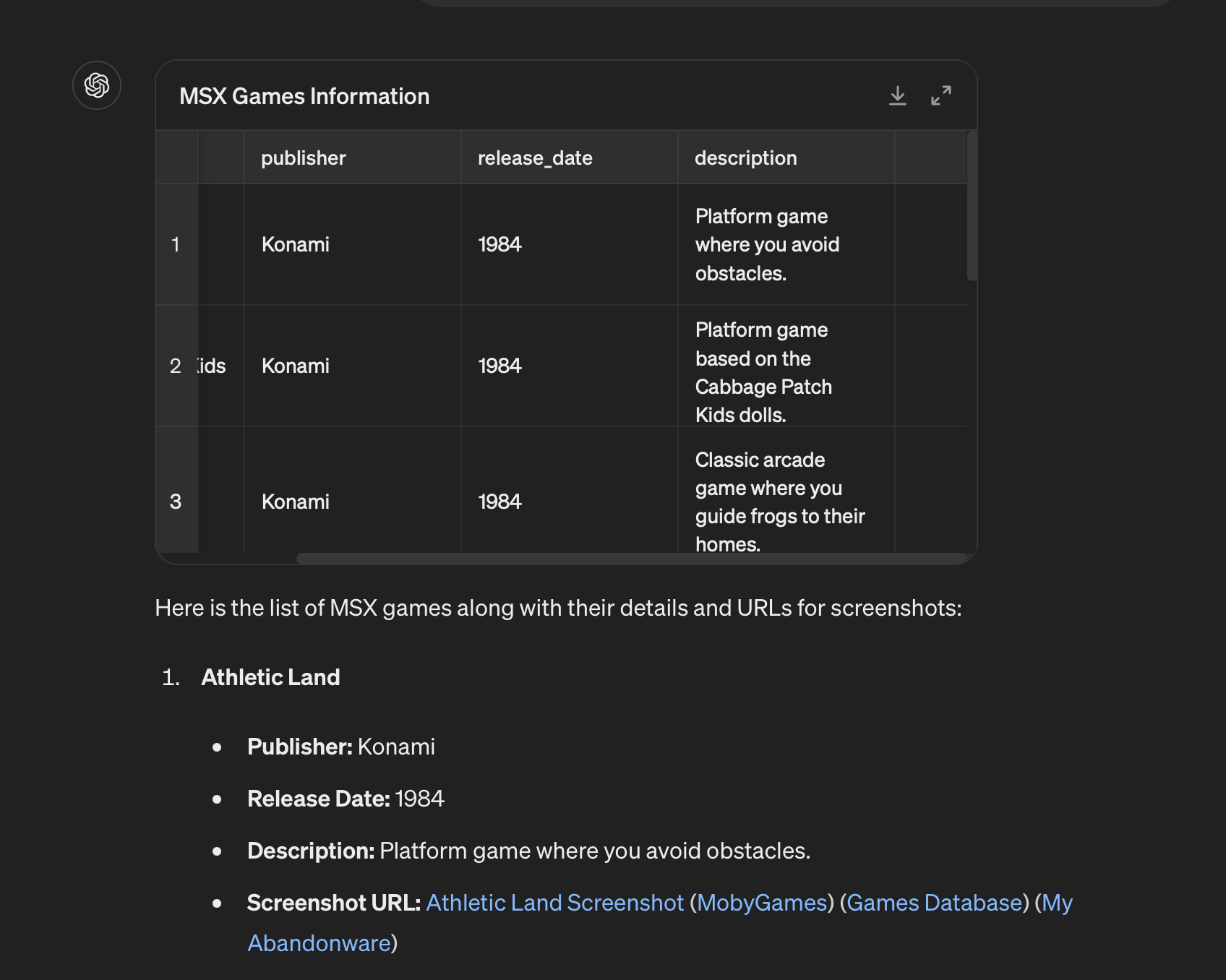The image size is (1226, 980).
Task: Click the Description bullet text line
Action: [528, 851]
